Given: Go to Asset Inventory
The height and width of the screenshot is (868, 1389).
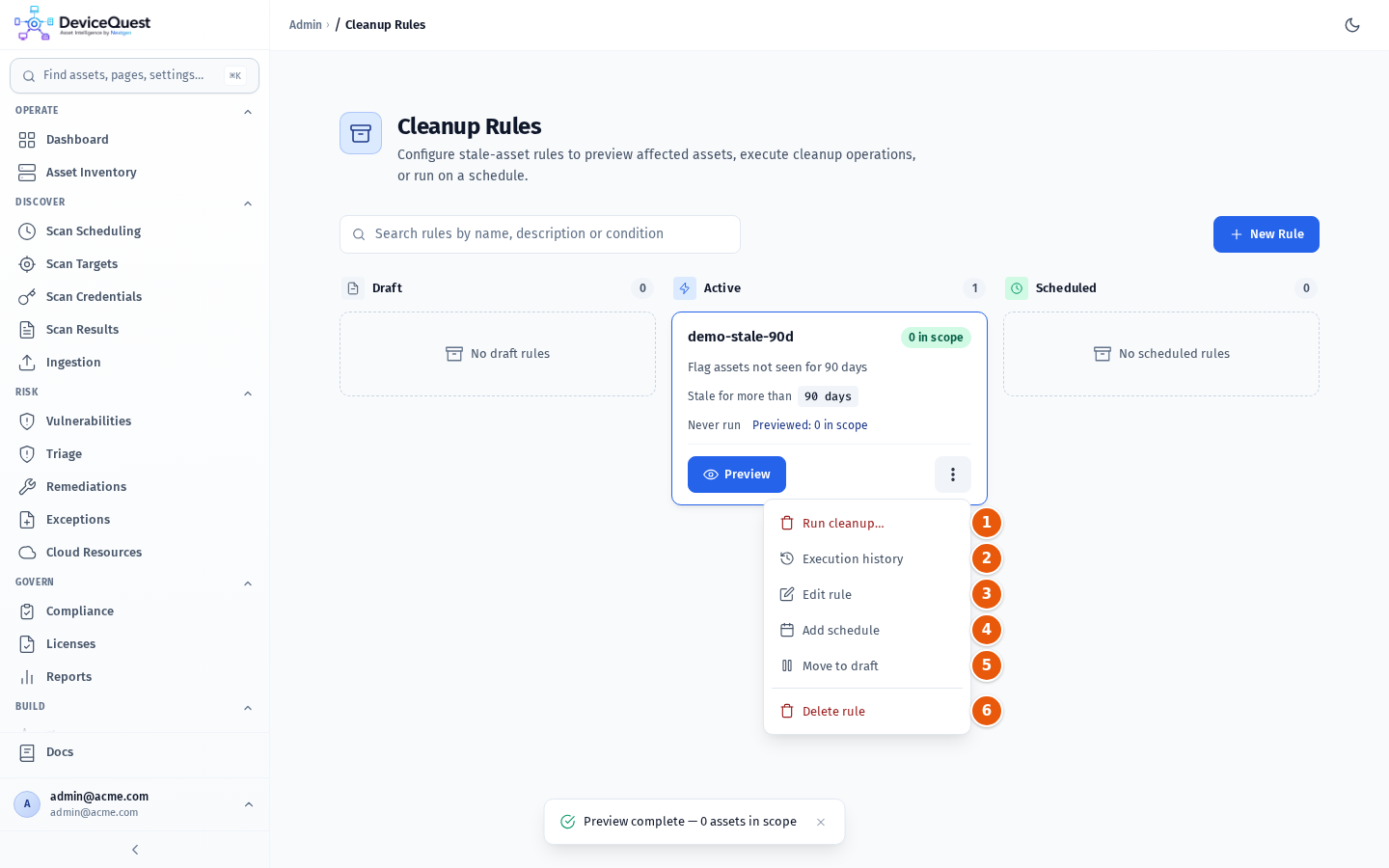Looking at the screenshot, I should [134, 173].
